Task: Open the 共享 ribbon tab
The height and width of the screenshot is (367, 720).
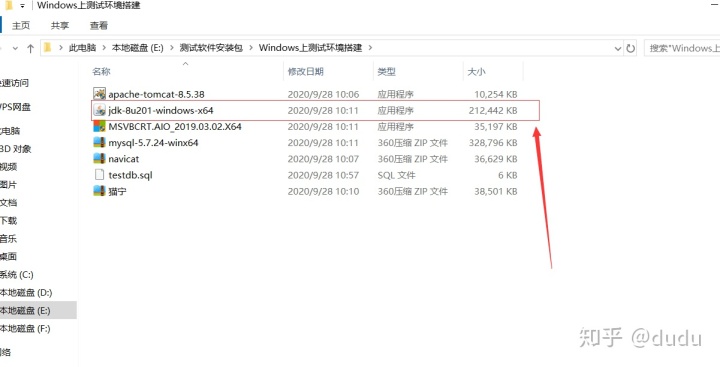Action: pos(60,26)
